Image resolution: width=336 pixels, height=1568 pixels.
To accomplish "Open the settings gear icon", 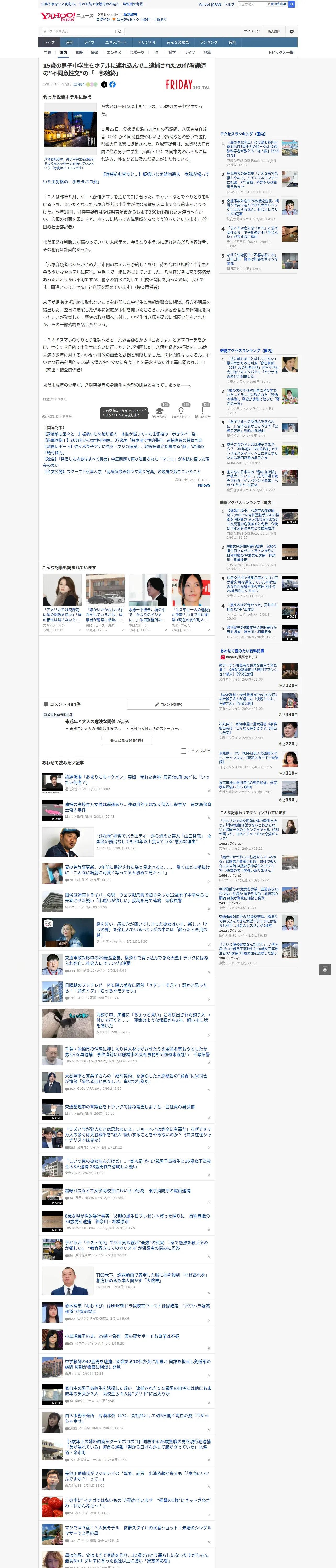I will pos(292,32).
